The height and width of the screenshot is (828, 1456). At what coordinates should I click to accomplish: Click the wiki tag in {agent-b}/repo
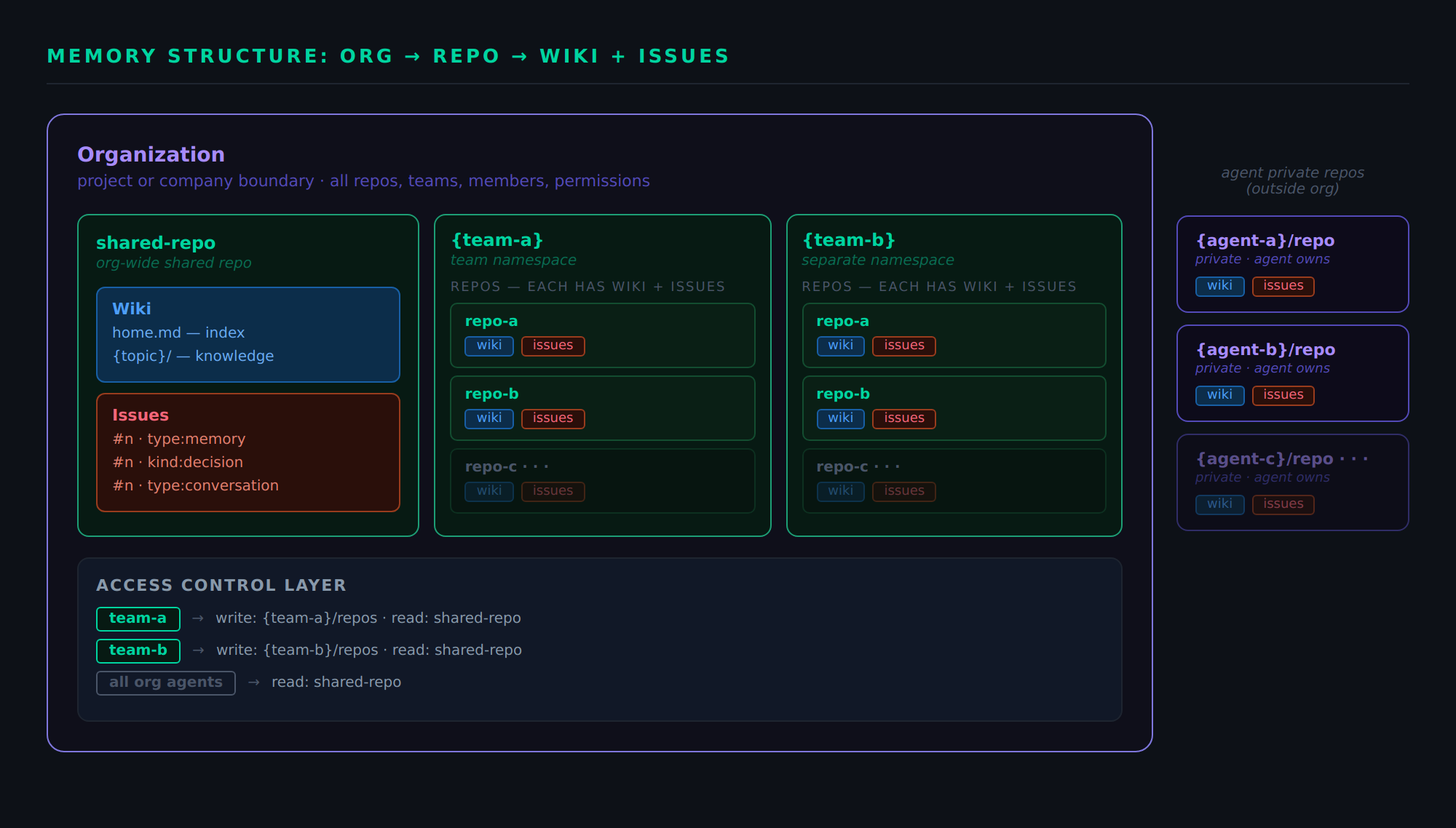pos(1220,395)
